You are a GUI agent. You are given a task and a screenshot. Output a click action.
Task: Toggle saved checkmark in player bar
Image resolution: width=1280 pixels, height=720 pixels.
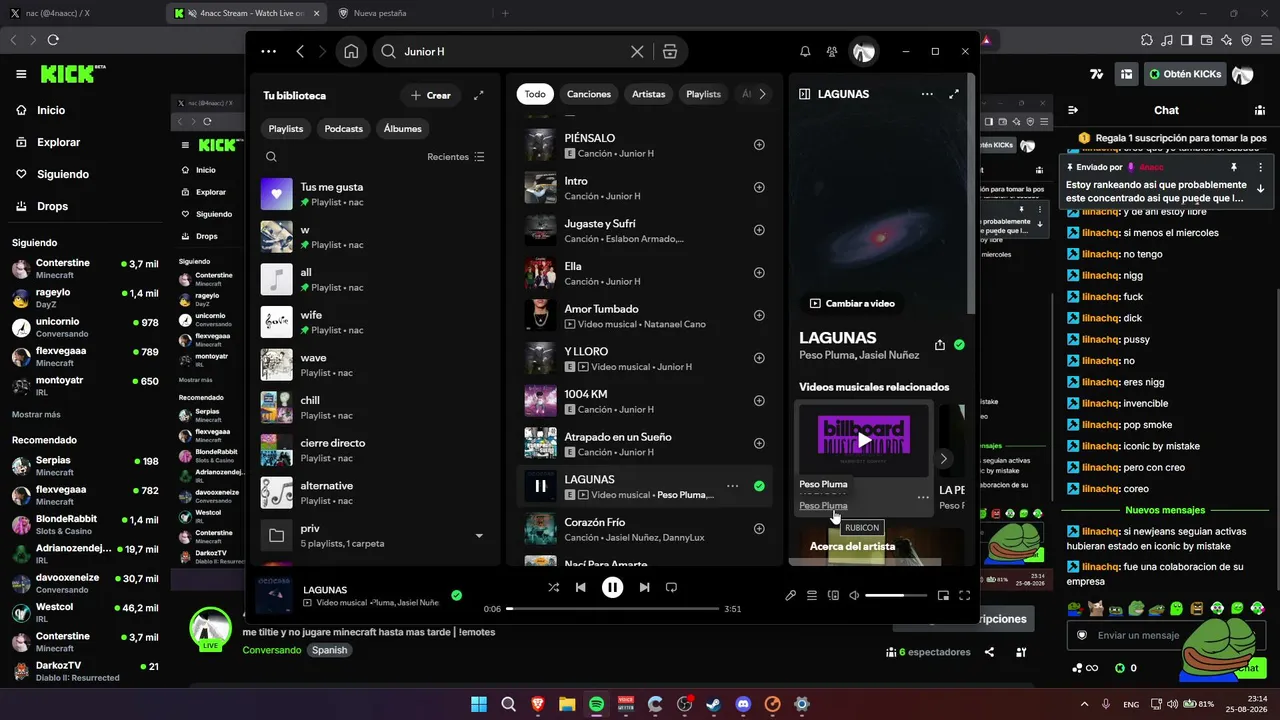pos(456,595)
